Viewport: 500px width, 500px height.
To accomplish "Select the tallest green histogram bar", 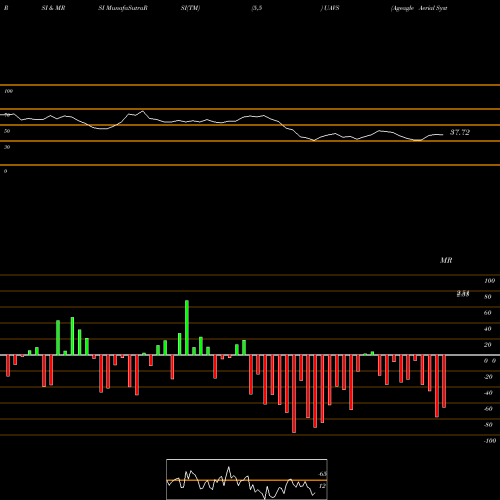I will [x=187, y=328].
